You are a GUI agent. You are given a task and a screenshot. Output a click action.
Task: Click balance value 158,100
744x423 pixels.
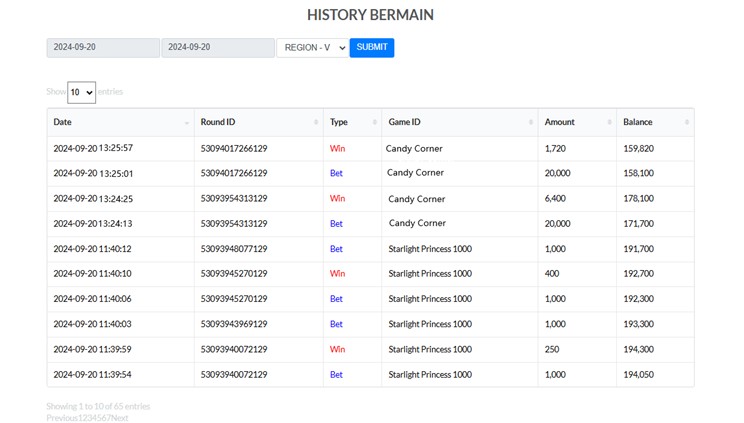[639, 173]
